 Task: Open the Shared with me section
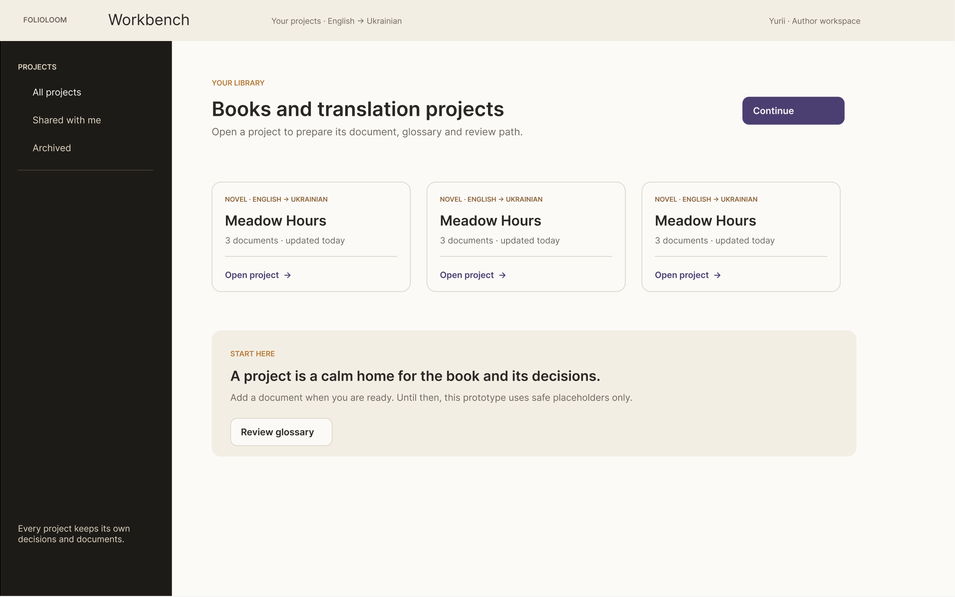[x=67, y=120]
